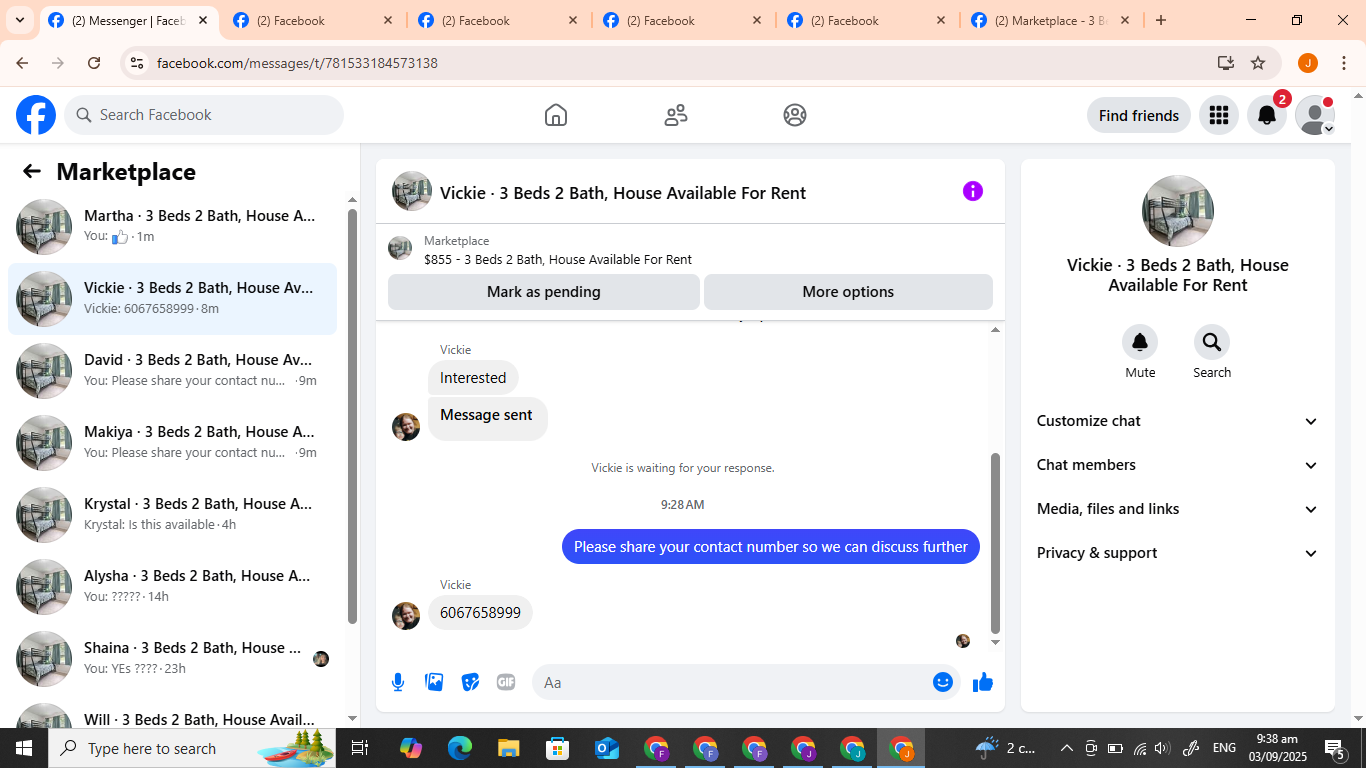This screenshot has height=768, width=1366.
Task: Open Outlook from taskbar
Action: (x=607, y=748)
